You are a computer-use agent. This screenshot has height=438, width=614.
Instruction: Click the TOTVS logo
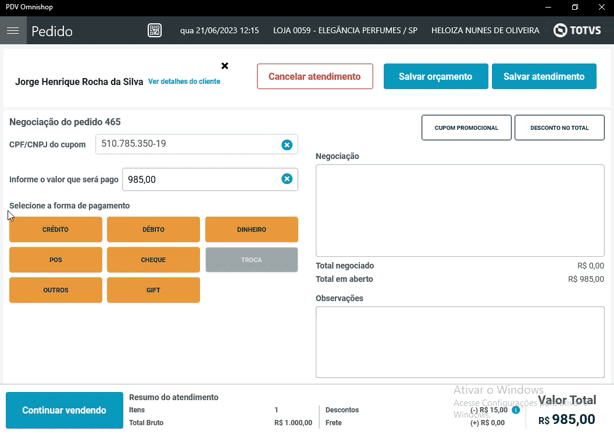tap(577, 31)
